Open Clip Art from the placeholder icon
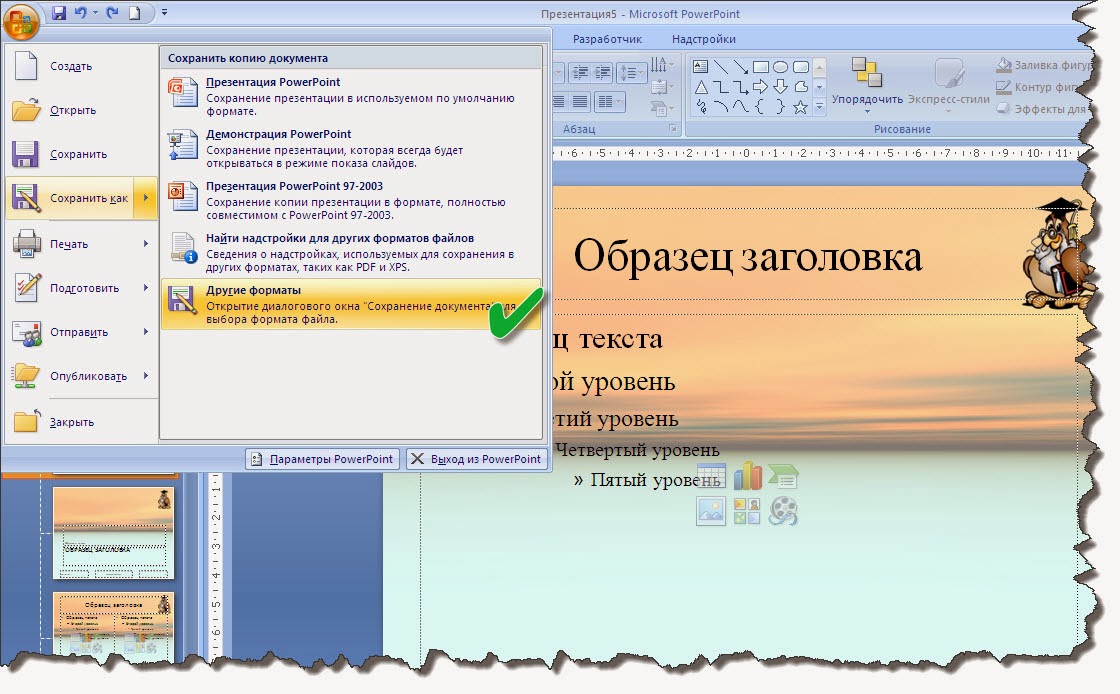 click(x=747, y=510)
